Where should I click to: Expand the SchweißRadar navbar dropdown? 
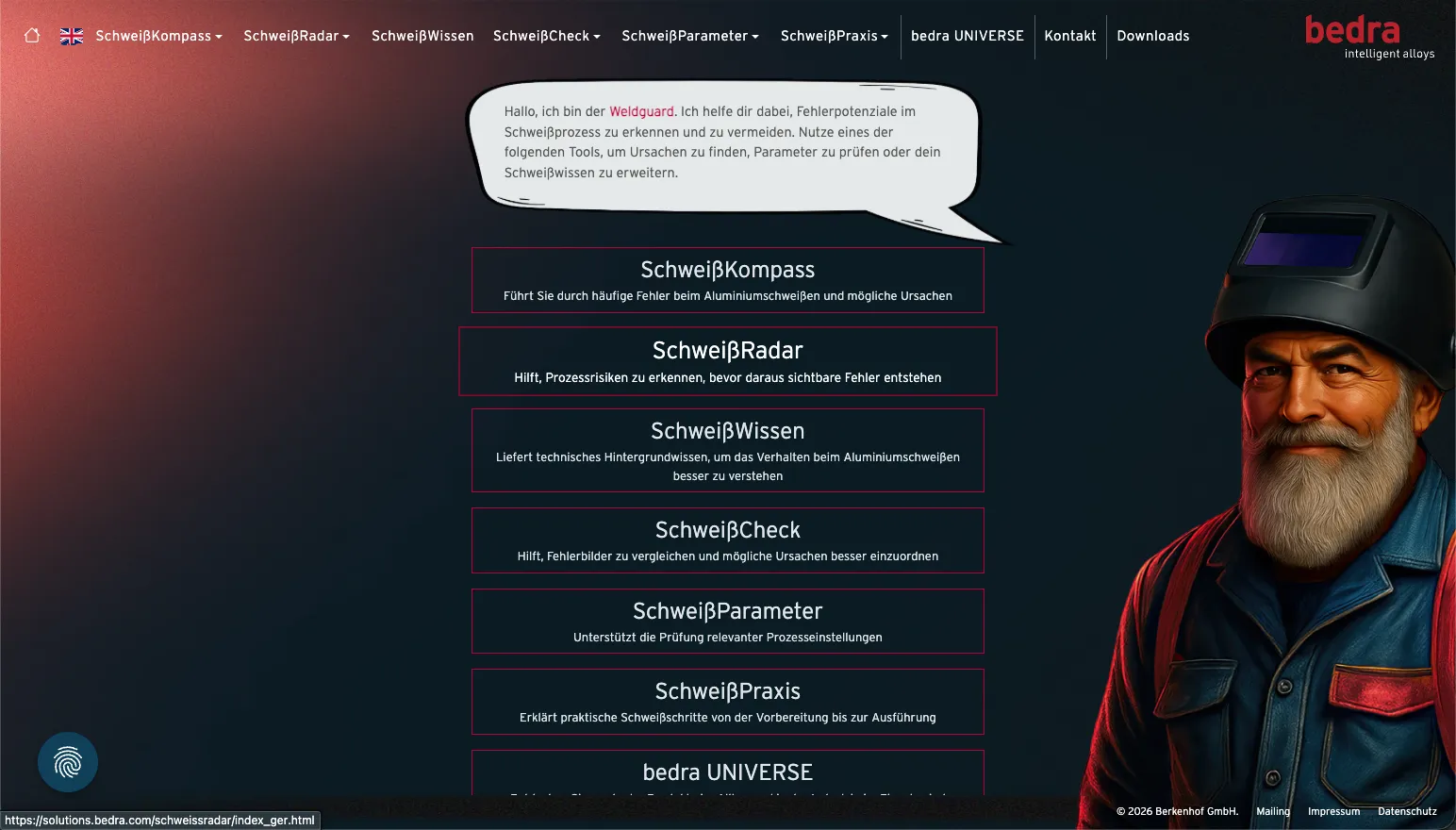296,36
